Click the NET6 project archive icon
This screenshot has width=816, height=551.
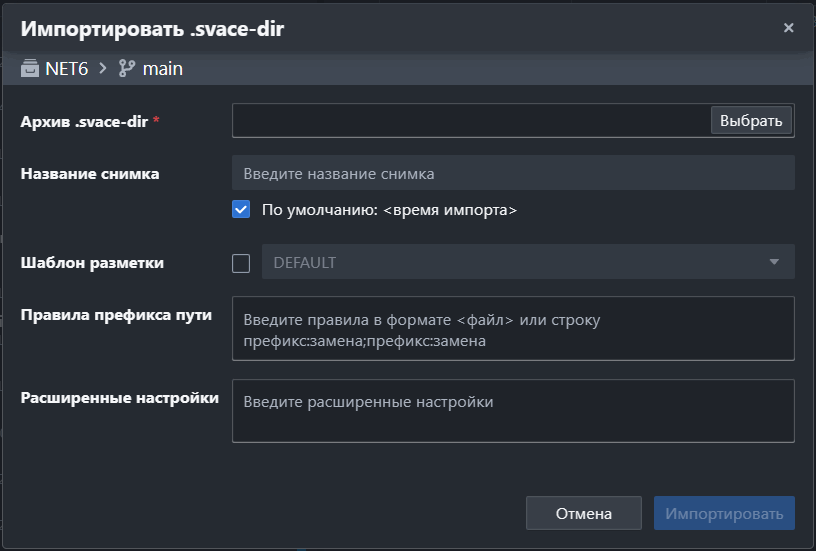click(x=30, y=68)
